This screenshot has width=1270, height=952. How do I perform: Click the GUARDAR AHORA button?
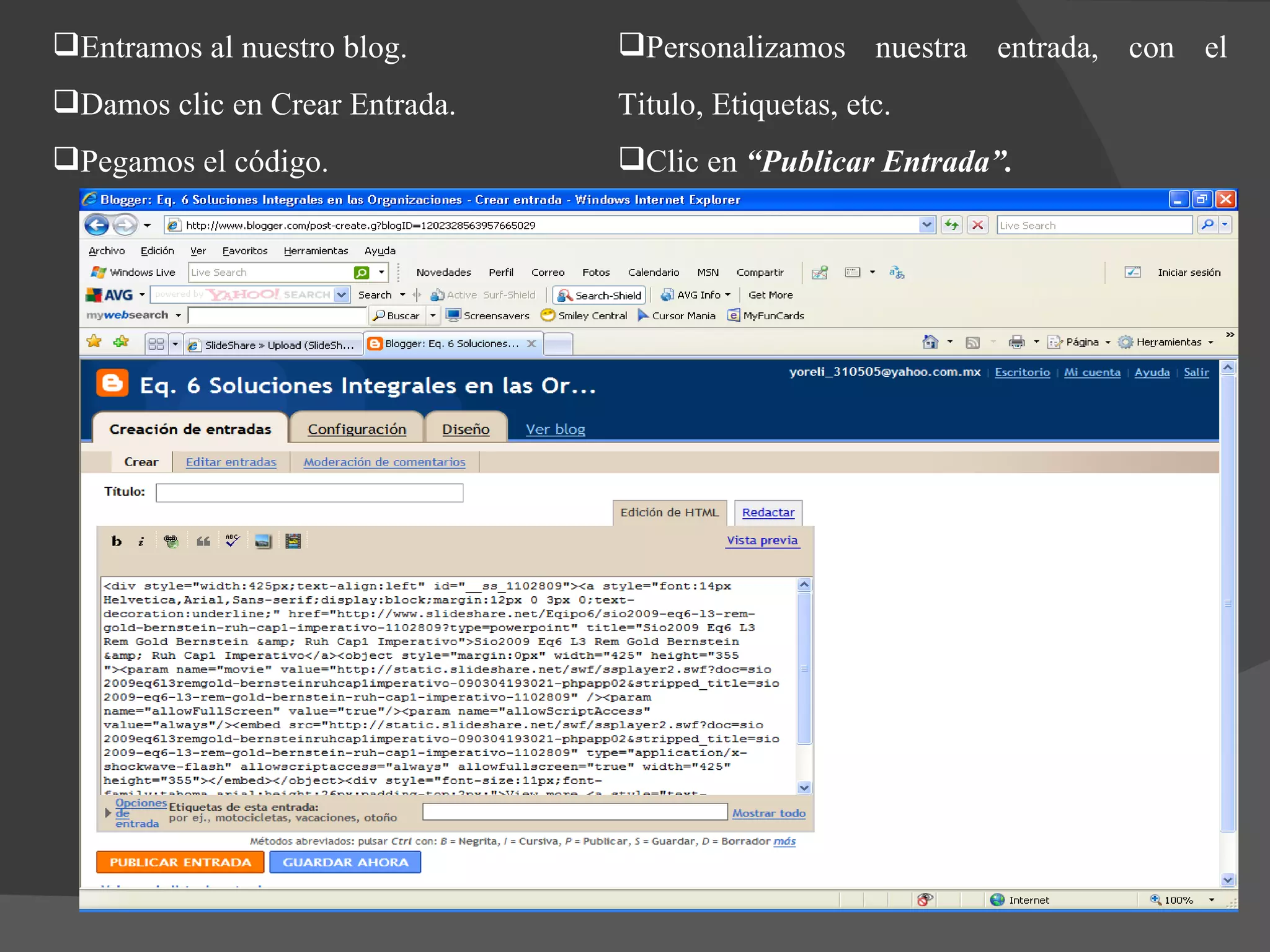point(345,862)
